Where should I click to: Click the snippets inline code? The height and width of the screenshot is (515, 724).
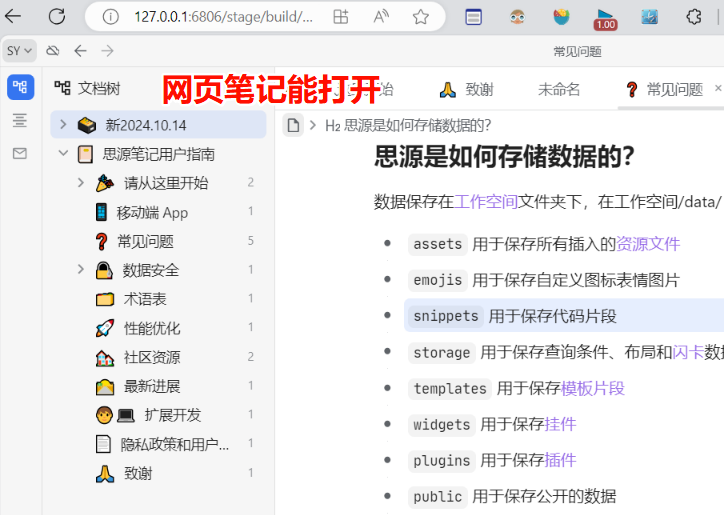(x=446, y=316)
